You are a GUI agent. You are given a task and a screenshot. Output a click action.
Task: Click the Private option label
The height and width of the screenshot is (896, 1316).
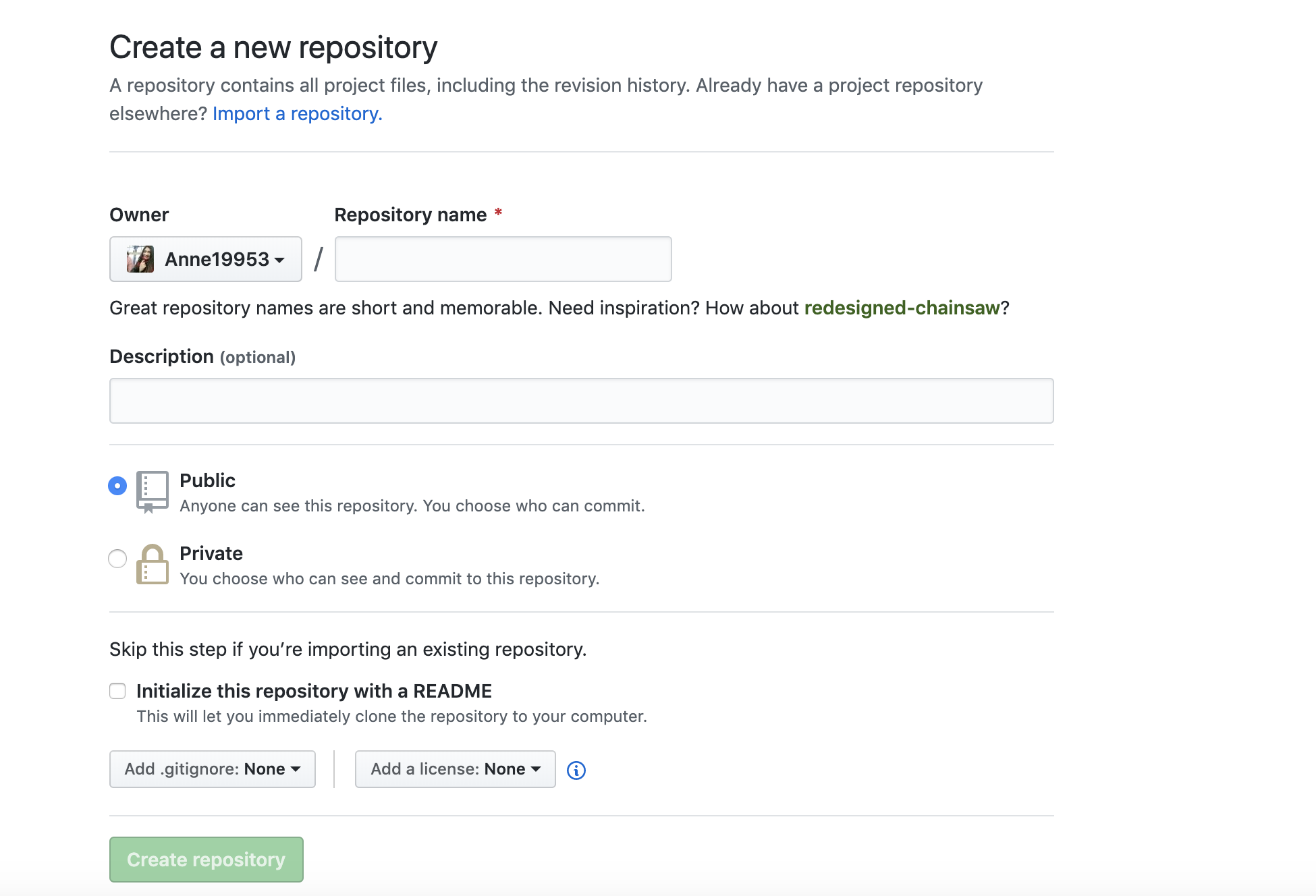[211, 553]
